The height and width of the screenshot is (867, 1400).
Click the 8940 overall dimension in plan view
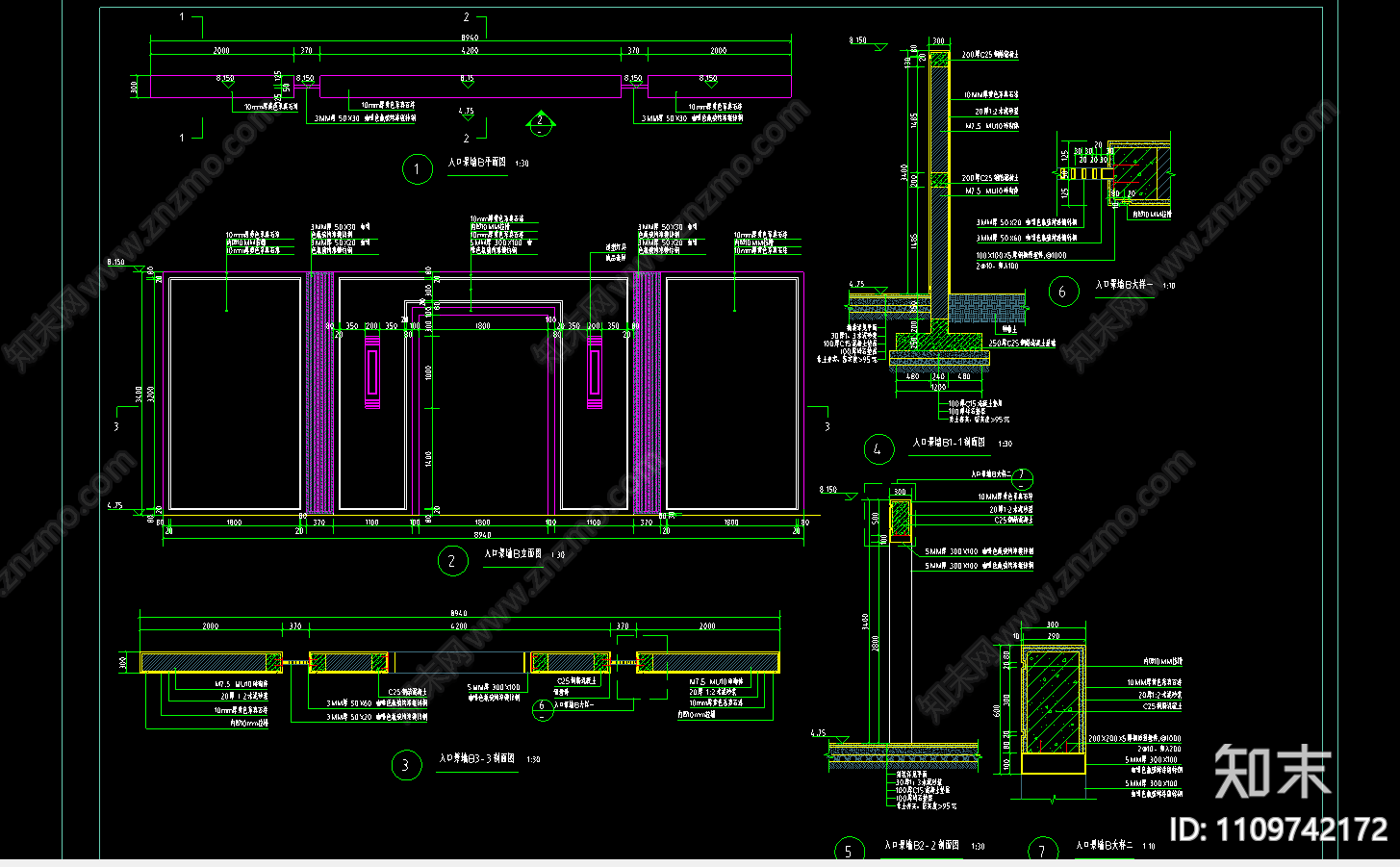click(x=470, y=37)
